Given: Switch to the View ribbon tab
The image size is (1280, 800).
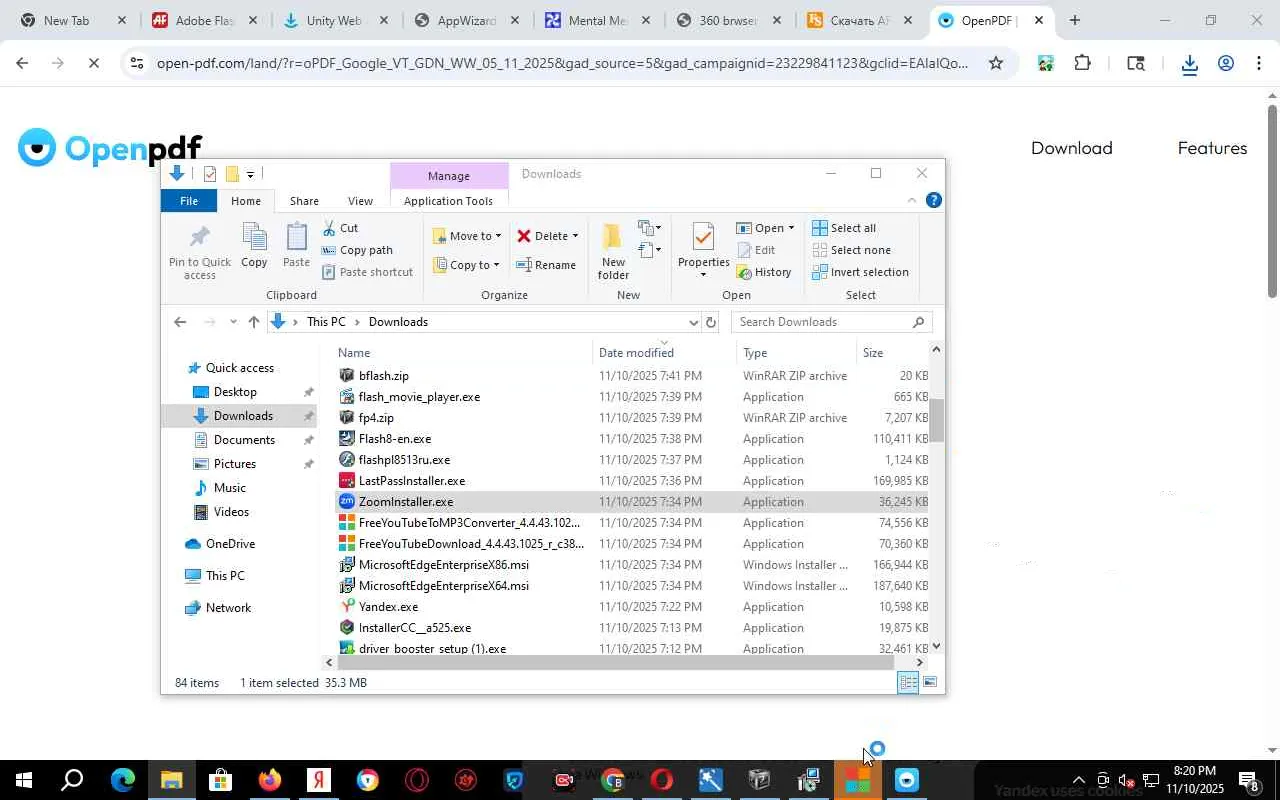Looking at the screenshot, I should pos(360,201).
